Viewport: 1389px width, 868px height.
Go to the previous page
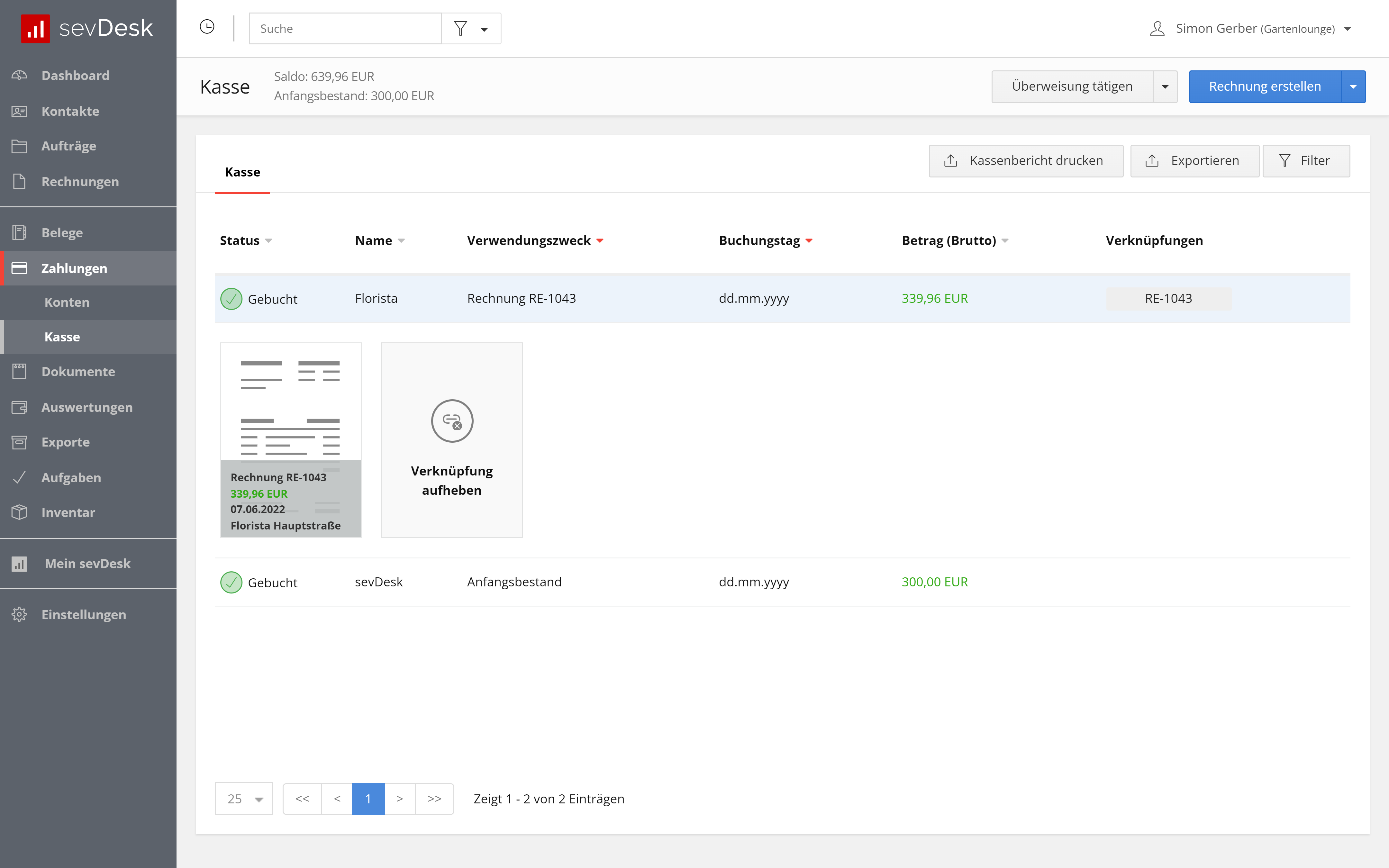(x=337, y=799)
